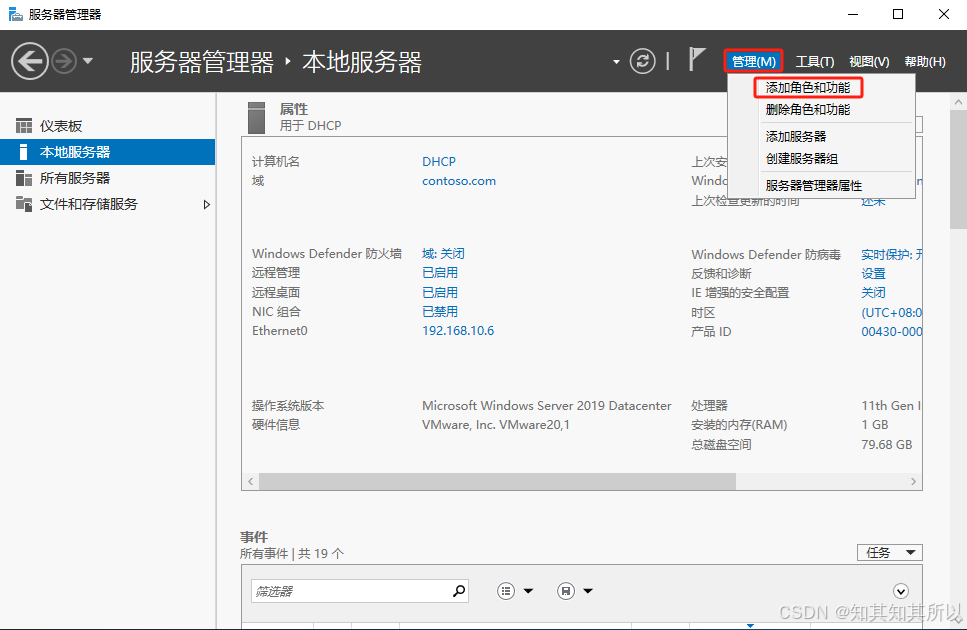The height and width of the screenshot is (630, 967).
Task: Click the 11th Gen processor value
Action: tap(891, 406)
